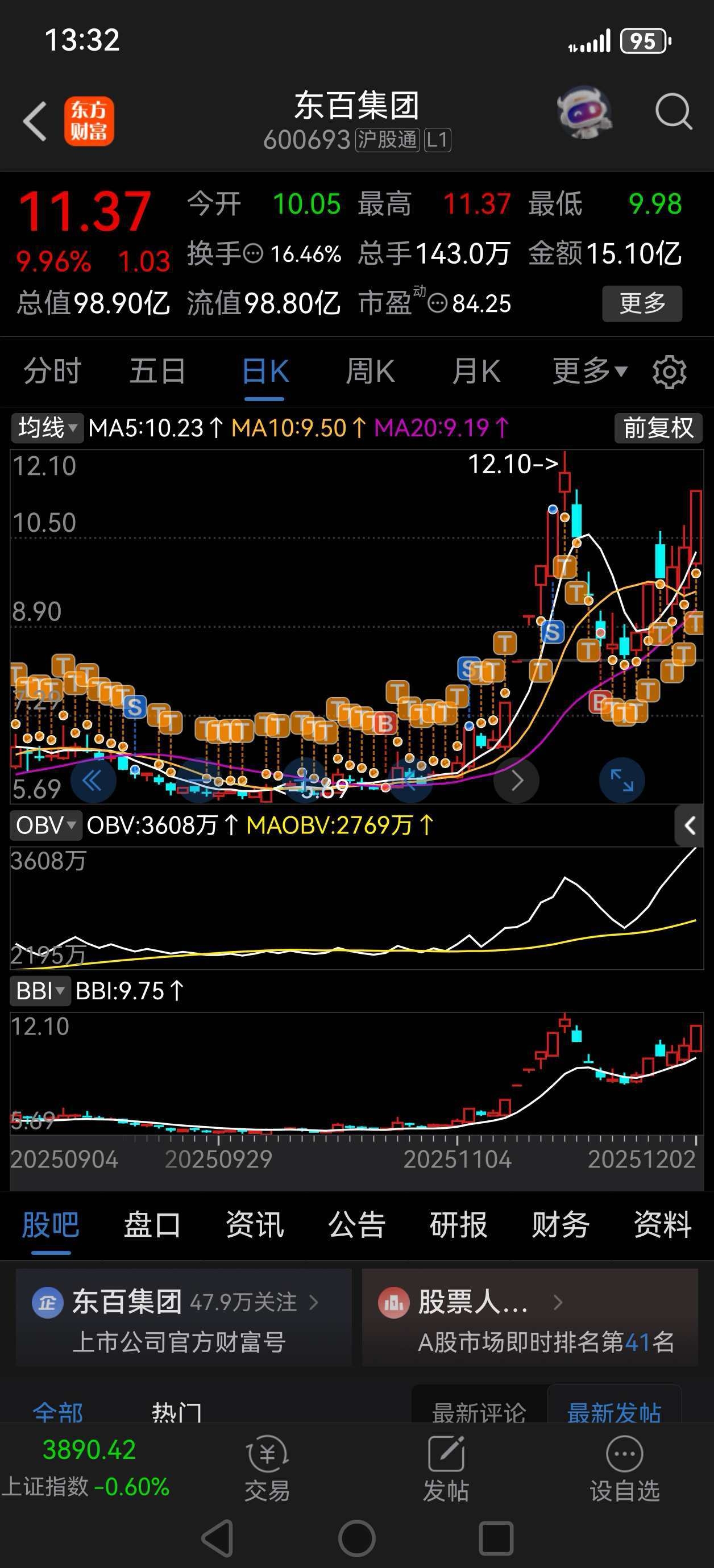Open the 前复权 adjustment selector
This screenshot has height=1568, width=714.
(658, 427)
